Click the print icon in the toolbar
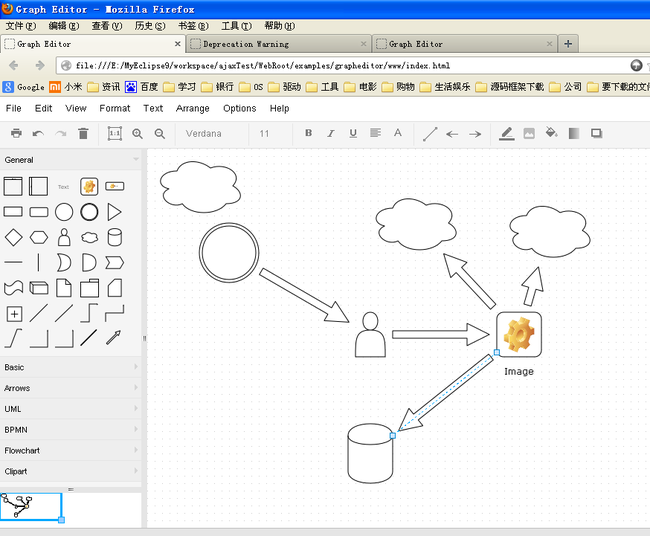Image resolution: width=650 pixels, height=536 pixels. [16, 133]
